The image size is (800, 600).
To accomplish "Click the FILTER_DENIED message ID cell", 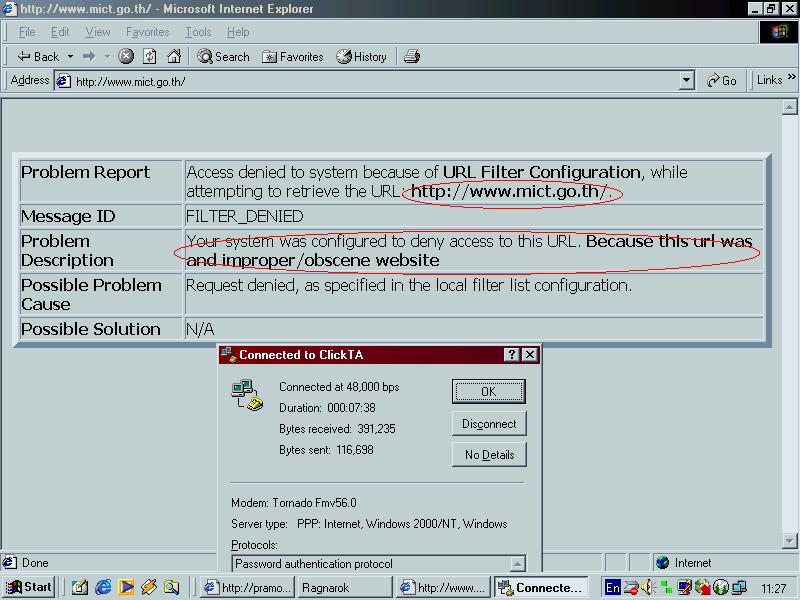I will click(473, 216).
